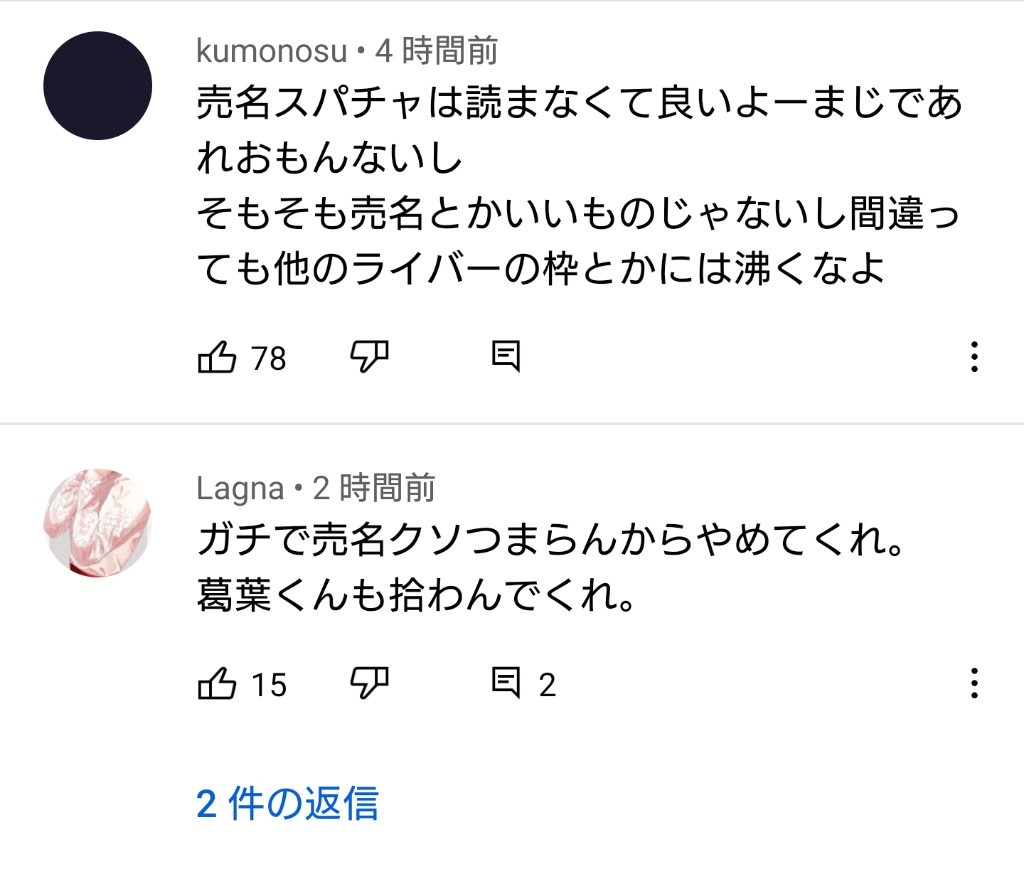Like the kumonosu comment
The width and height of the screenshot is (1024, 874).
tap(217, 356)
